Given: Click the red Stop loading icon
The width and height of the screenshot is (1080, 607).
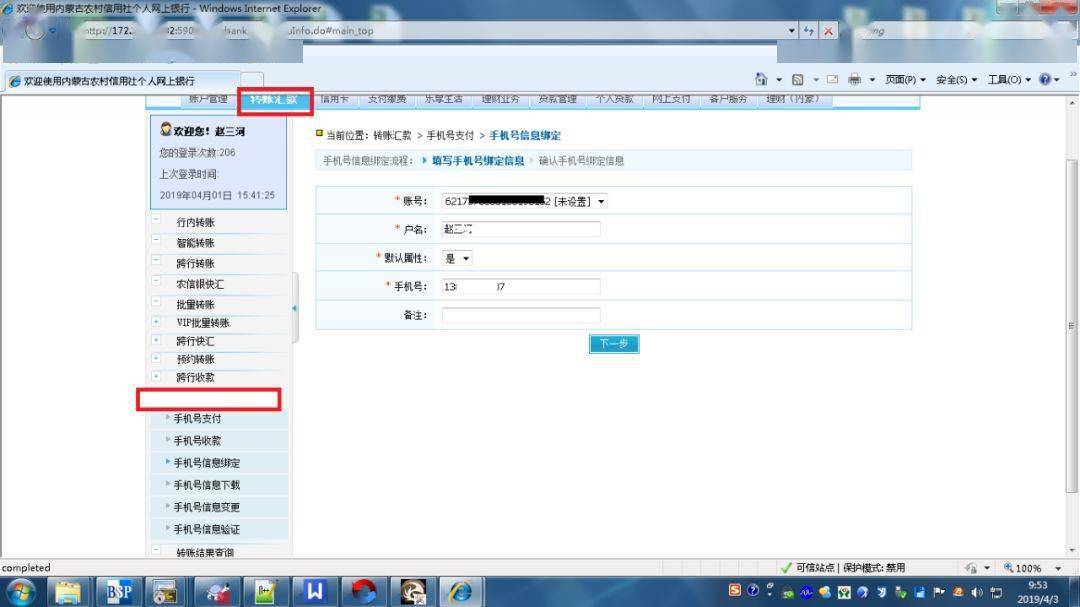Looking at the screenshot, I should [x=828, y=31].
